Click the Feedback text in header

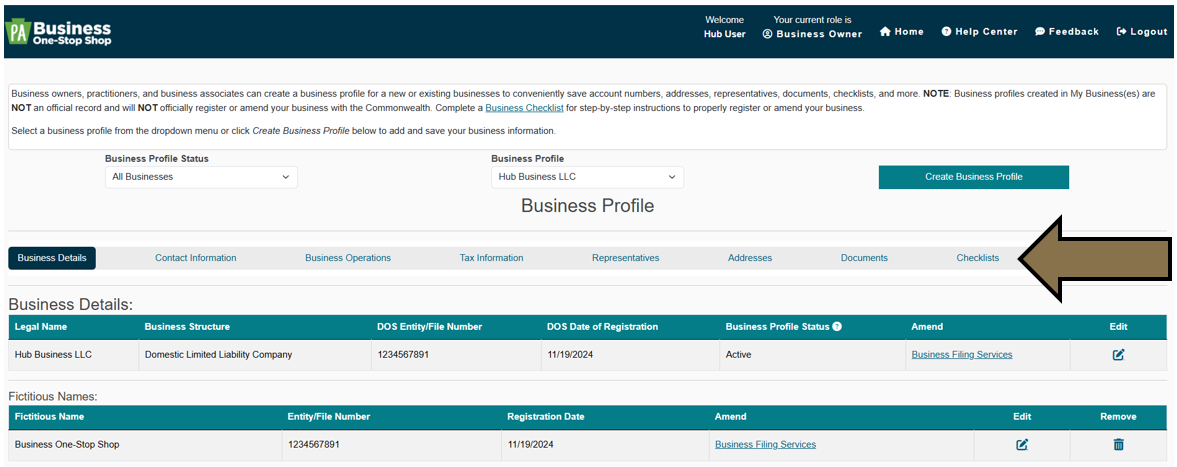click(1073, 32)
